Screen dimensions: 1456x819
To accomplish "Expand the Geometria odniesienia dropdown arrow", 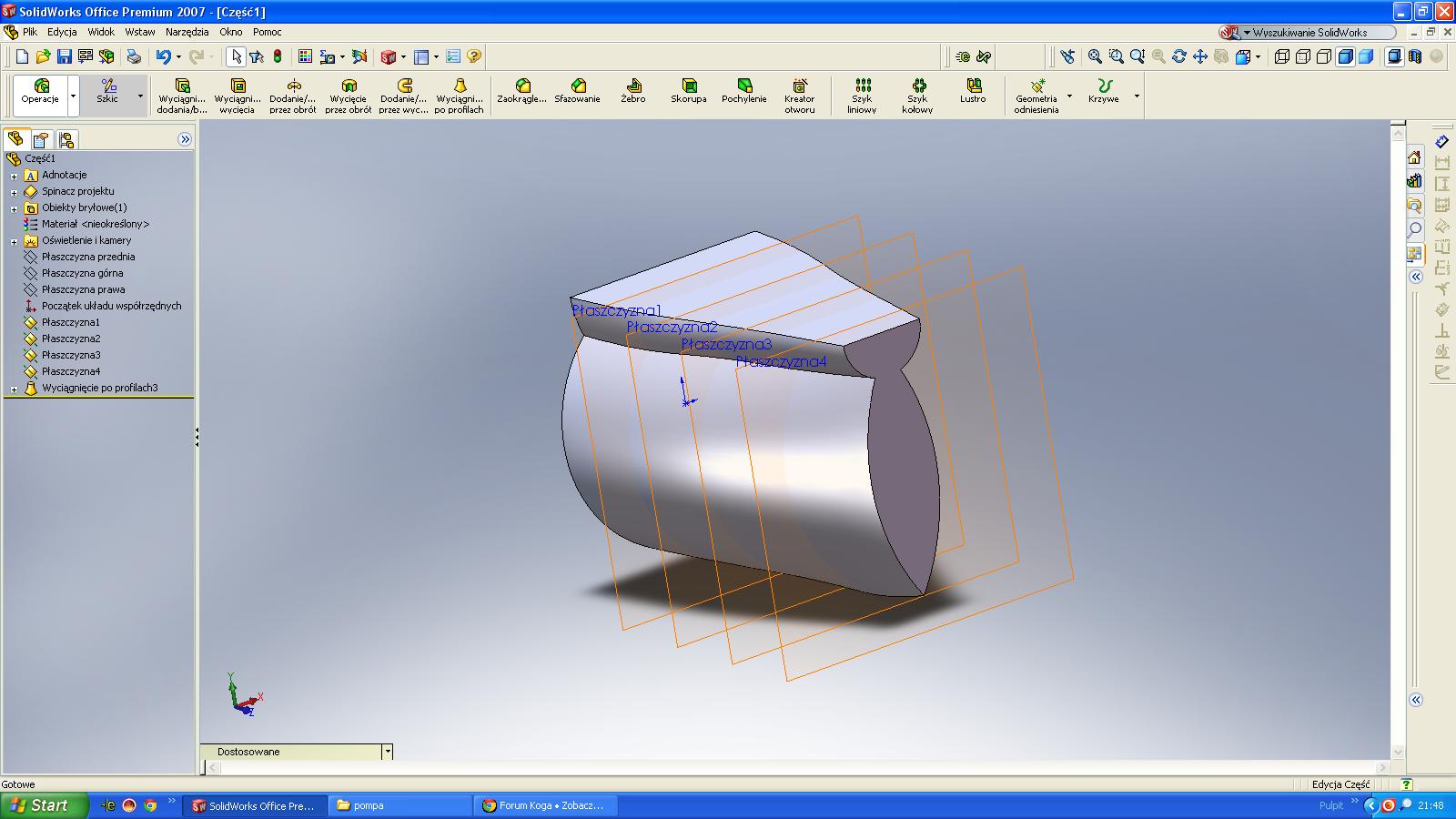I will 1069,96.
